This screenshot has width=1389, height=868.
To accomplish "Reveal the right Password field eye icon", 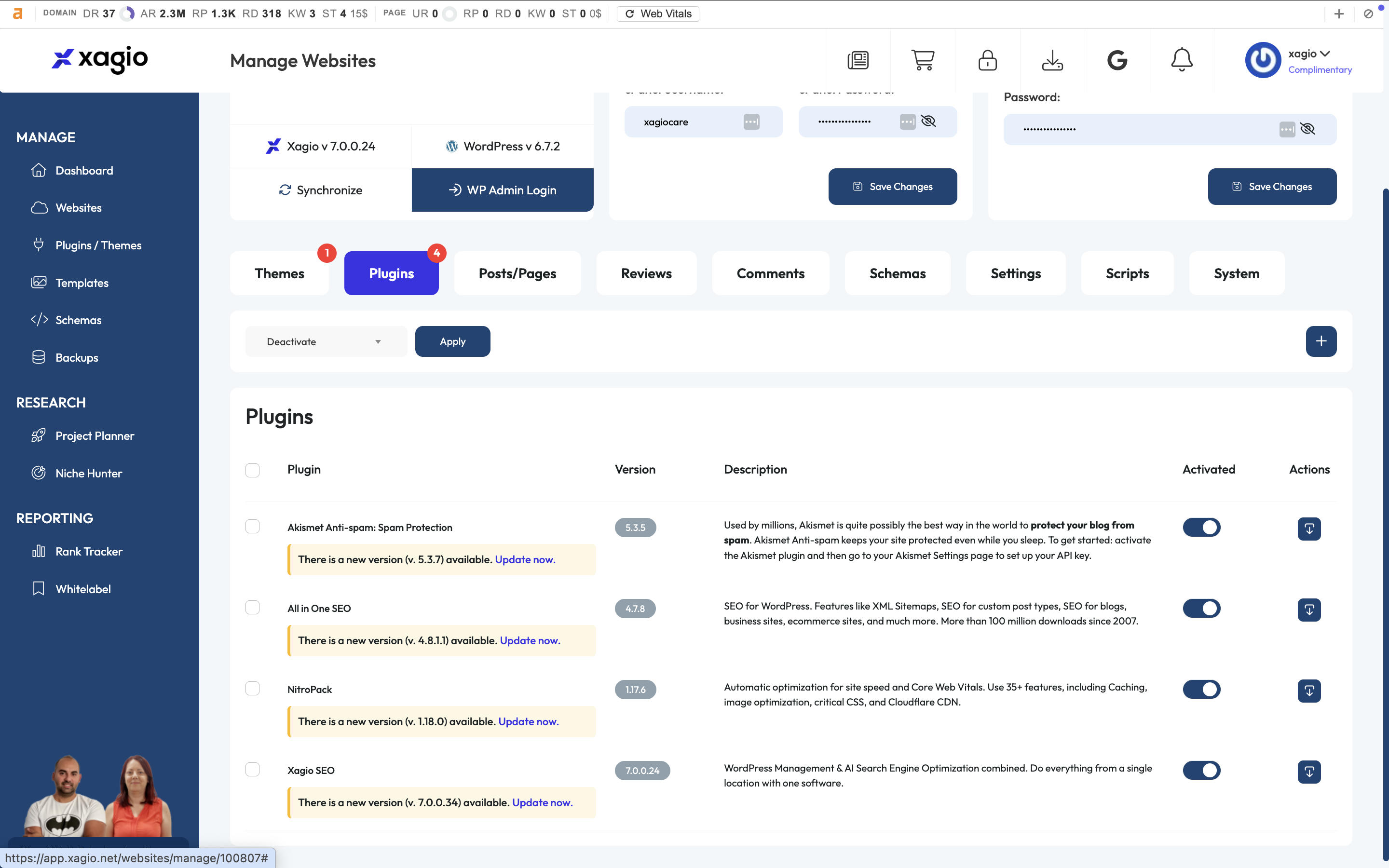I will [x=1307, y=129].
